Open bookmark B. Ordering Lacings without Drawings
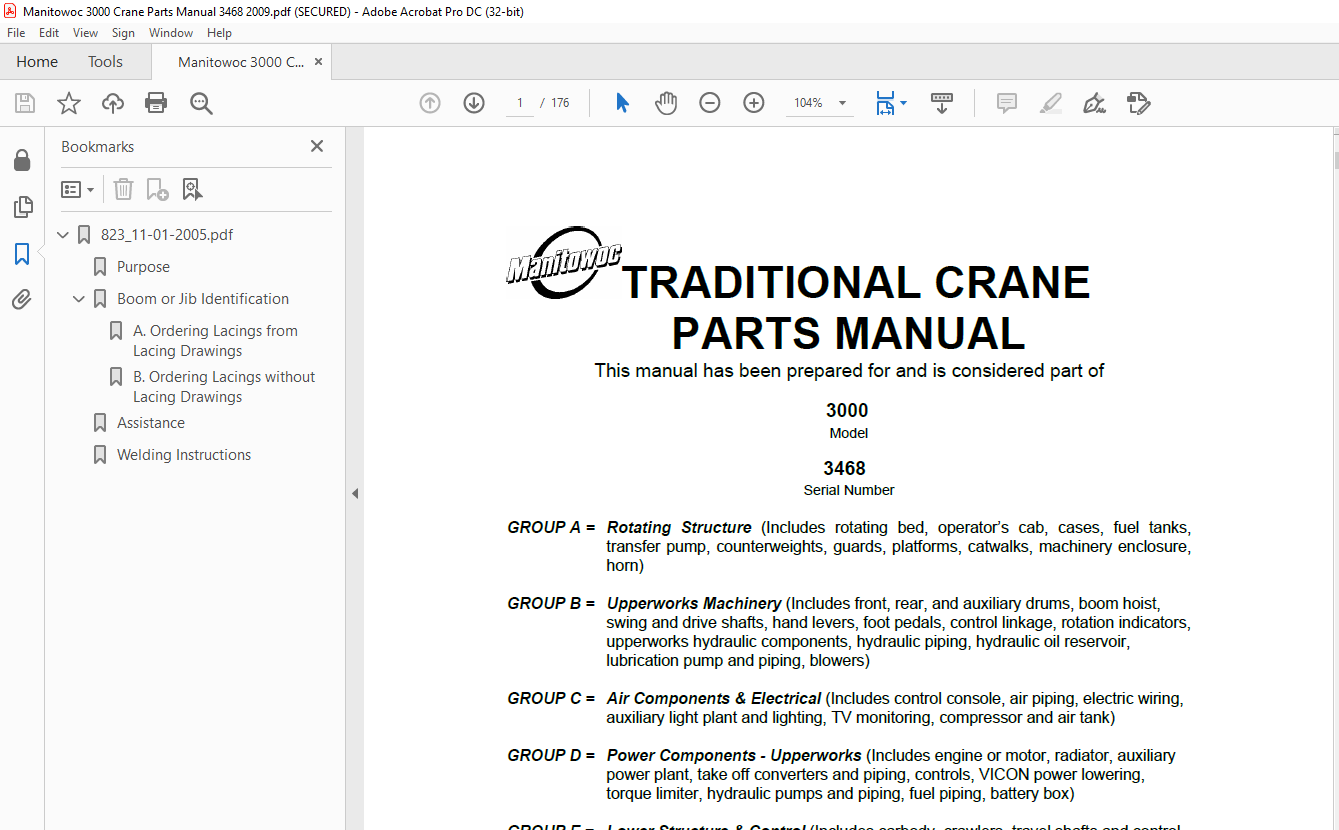Viewport: 1339px width, 830px height. (x=224, y=387)
